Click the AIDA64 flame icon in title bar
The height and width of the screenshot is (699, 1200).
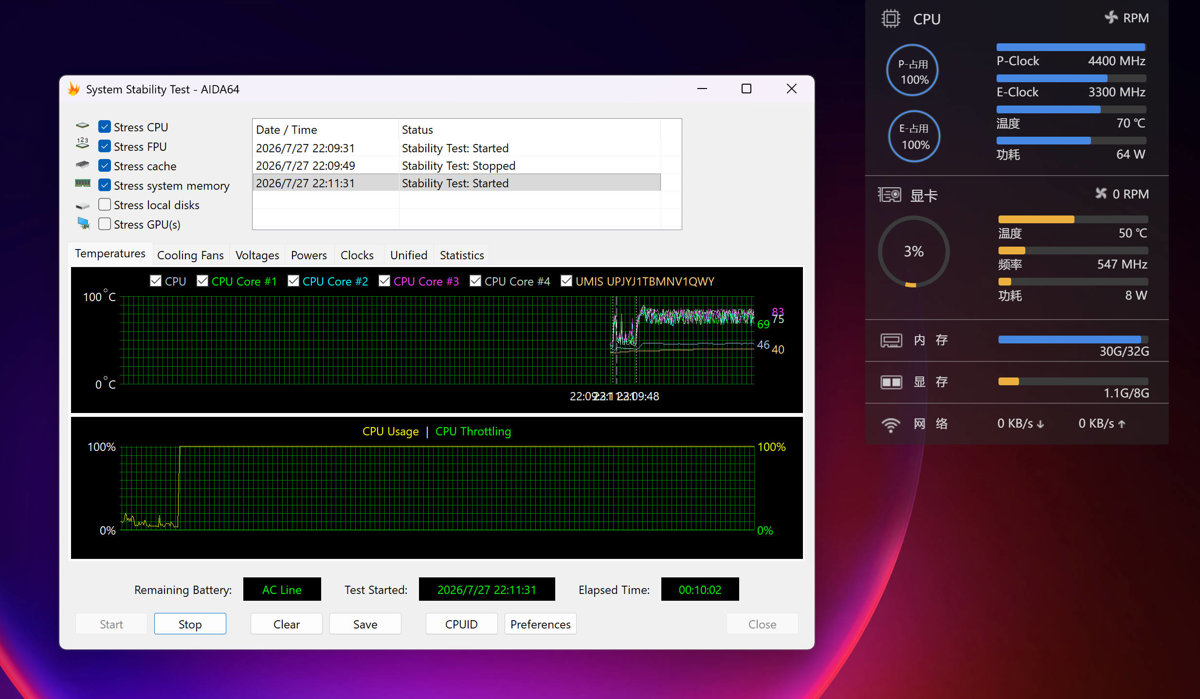73,89
